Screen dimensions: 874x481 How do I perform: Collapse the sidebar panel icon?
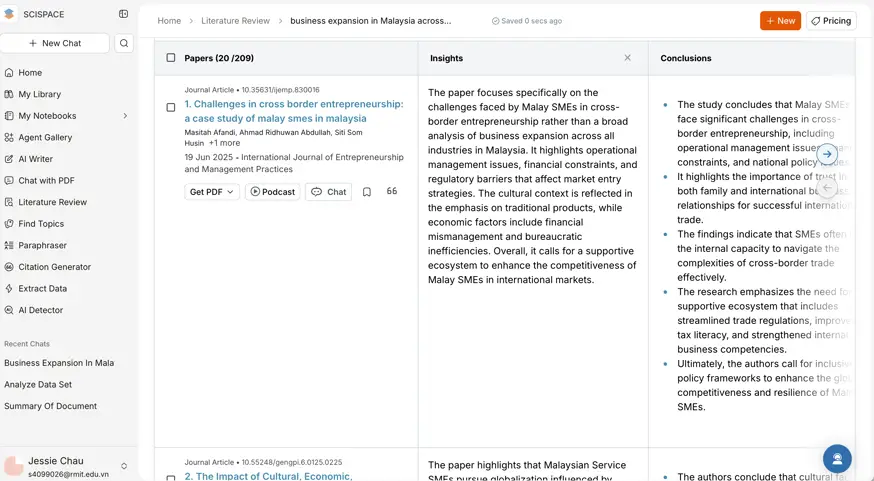pos(124,14)
